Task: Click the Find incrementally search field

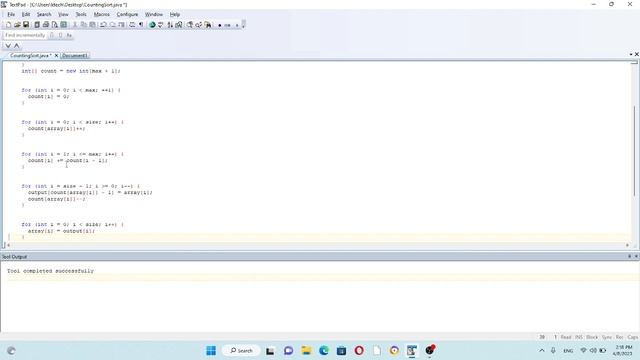Action: click(x=25, y=35)
